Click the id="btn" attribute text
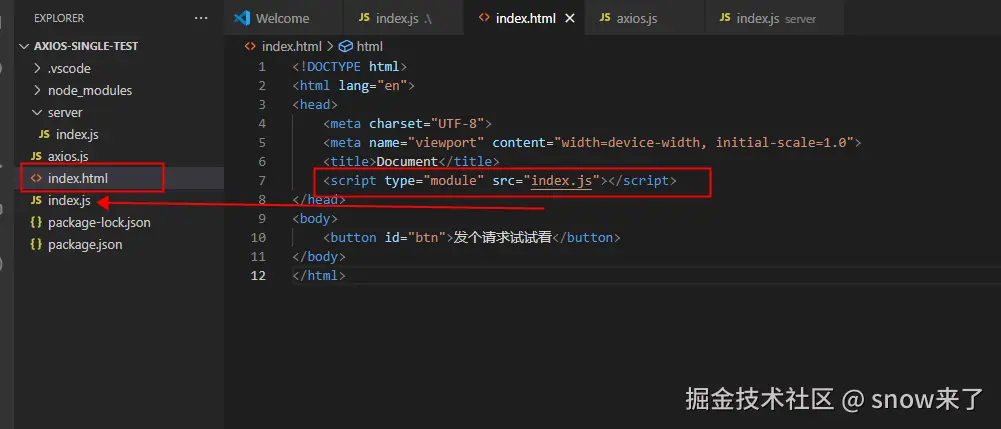 tap(415, 237)
